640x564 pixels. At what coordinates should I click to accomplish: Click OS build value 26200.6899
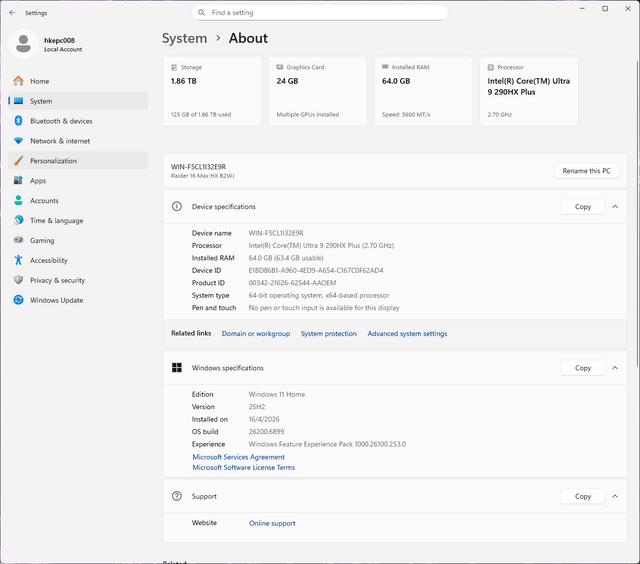click(266, 431)
